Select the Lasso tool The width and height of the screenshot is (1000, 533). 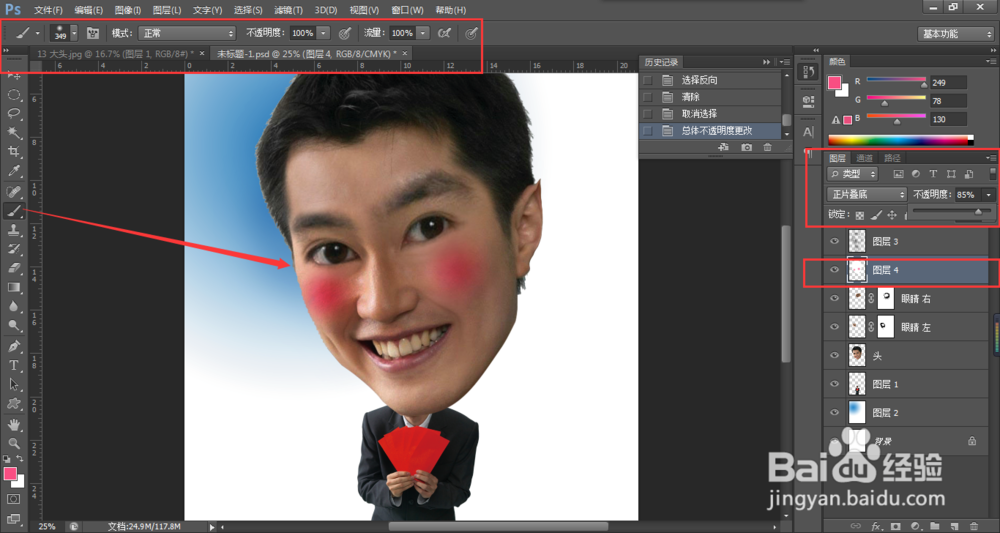click(13, 114)
